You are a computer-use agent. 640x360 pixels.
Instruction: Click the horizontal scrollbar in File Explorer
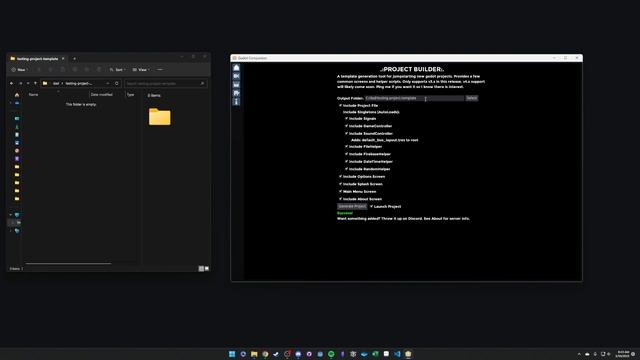tap(68, 264)
